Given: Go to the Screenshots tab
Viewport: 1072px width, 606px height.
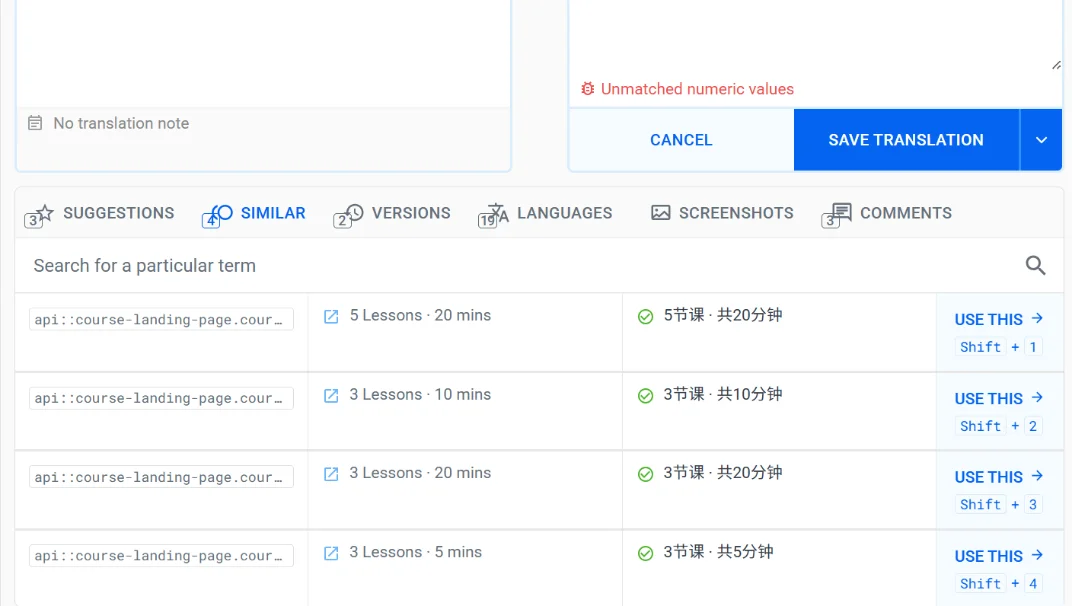Looking at the screenshot, I should [x=722, y=213].
